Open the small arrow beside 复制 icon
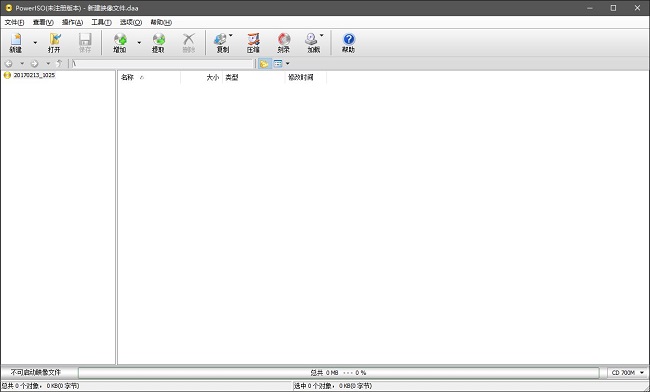The width and height of the screenshot is (650, 392). coord(231,35)
